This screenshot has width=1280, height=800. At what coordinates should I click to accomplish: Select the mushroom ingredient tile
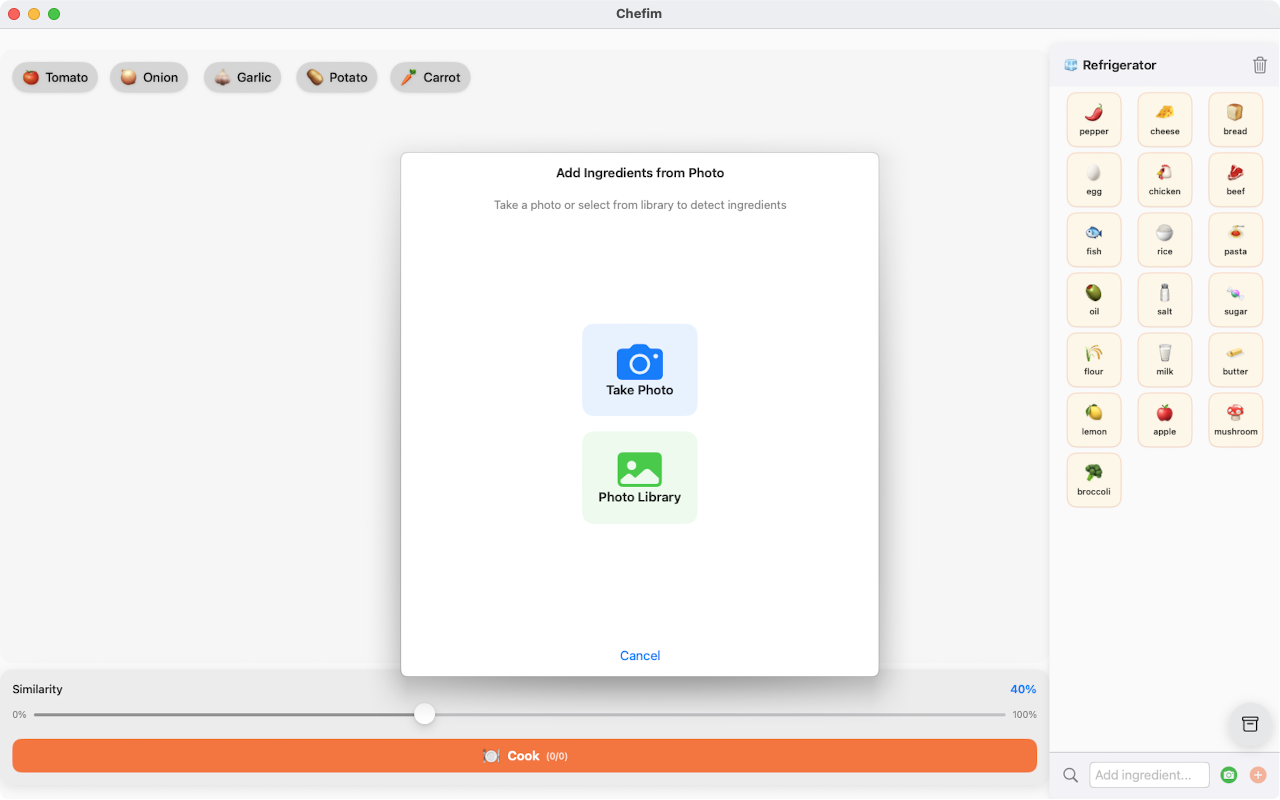1236,420
